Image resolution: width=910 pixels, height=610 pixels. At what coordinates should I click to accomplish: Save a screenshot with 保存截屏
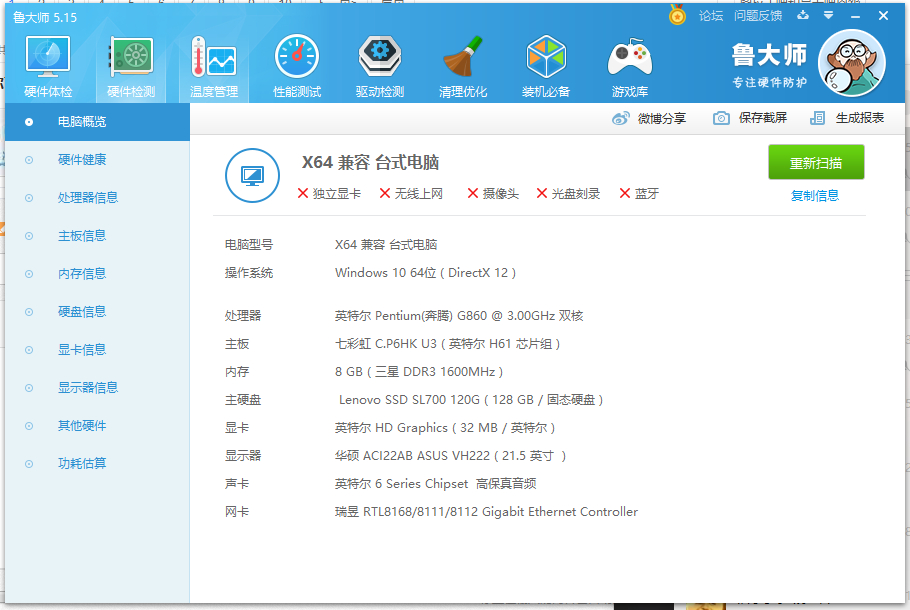[x=750, y=118]
